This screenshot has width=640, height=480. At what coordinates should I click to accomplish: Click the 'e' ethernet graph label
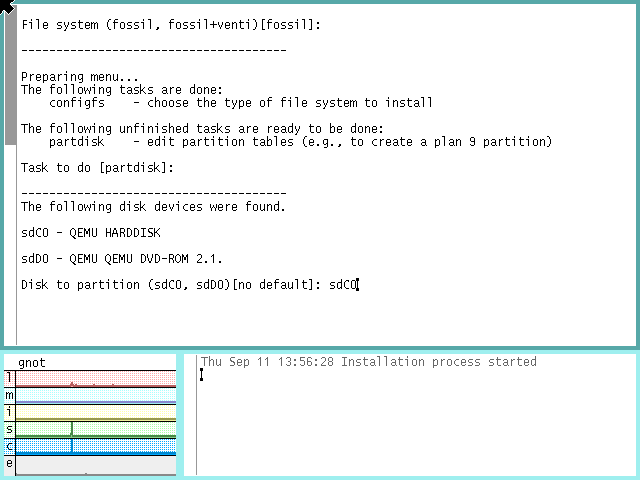[10, 463]
